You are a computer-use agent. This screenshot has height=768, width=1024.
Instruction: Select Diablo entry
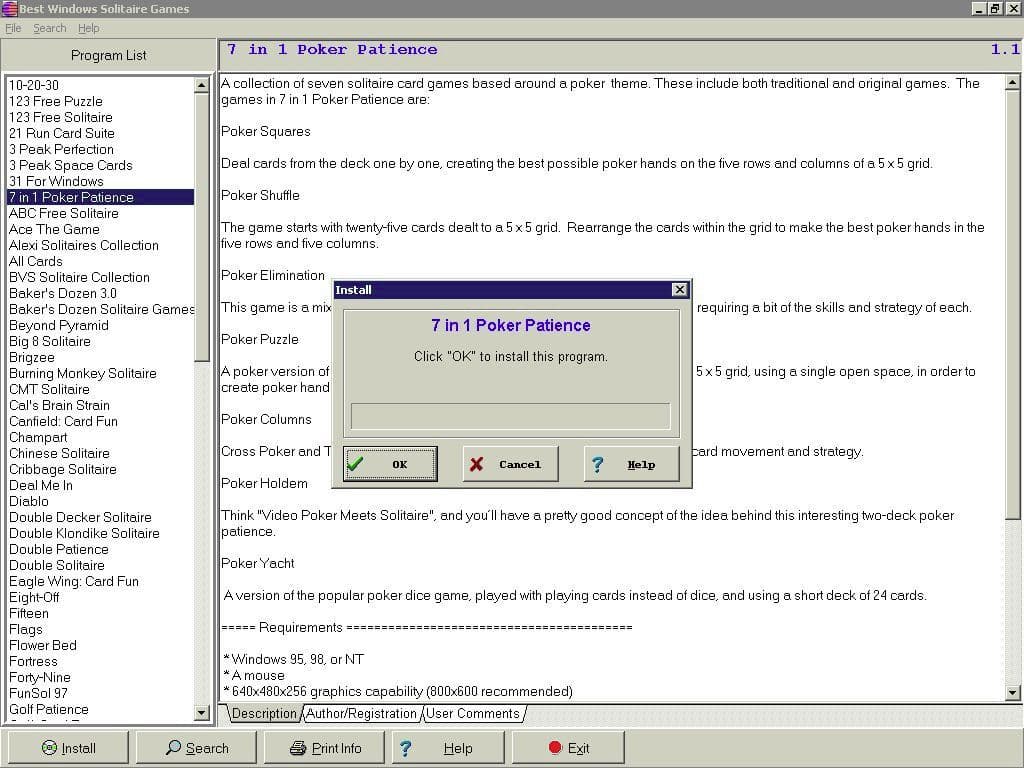101,501
